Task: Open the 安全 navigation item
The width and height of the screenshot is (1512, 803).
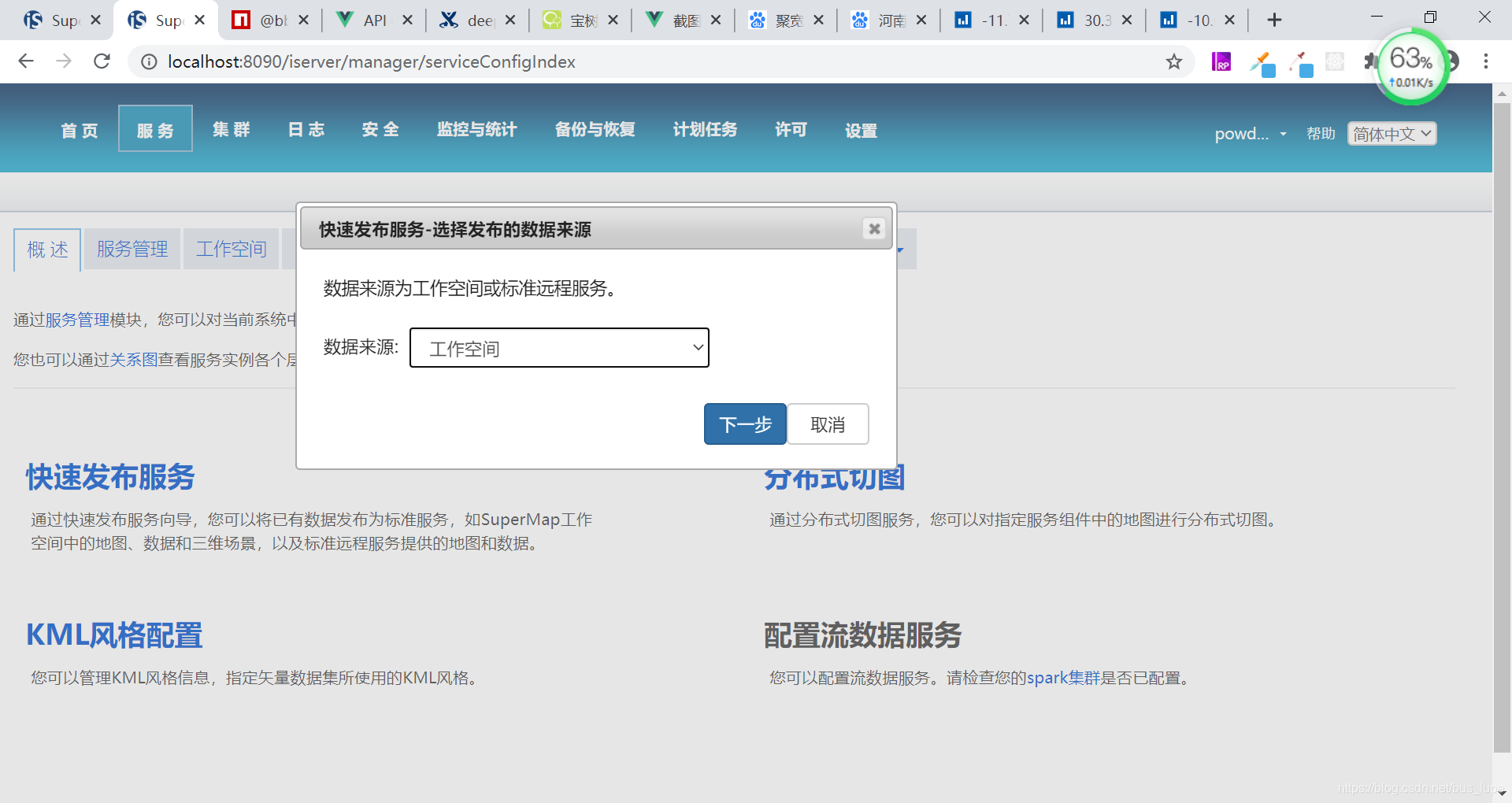Action: (380, 129)
